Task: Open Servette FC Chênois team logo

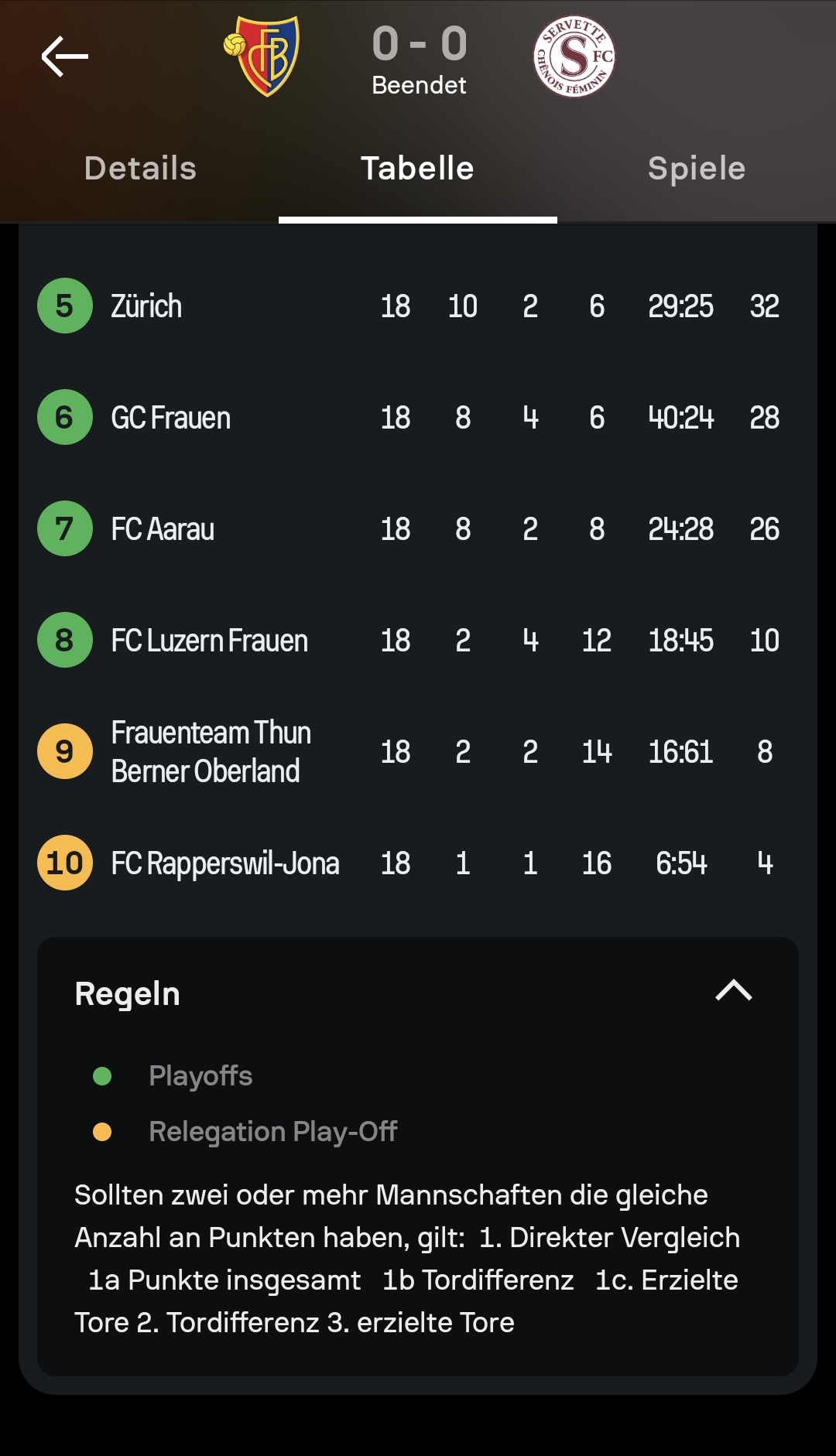Action: coord(574,56)
